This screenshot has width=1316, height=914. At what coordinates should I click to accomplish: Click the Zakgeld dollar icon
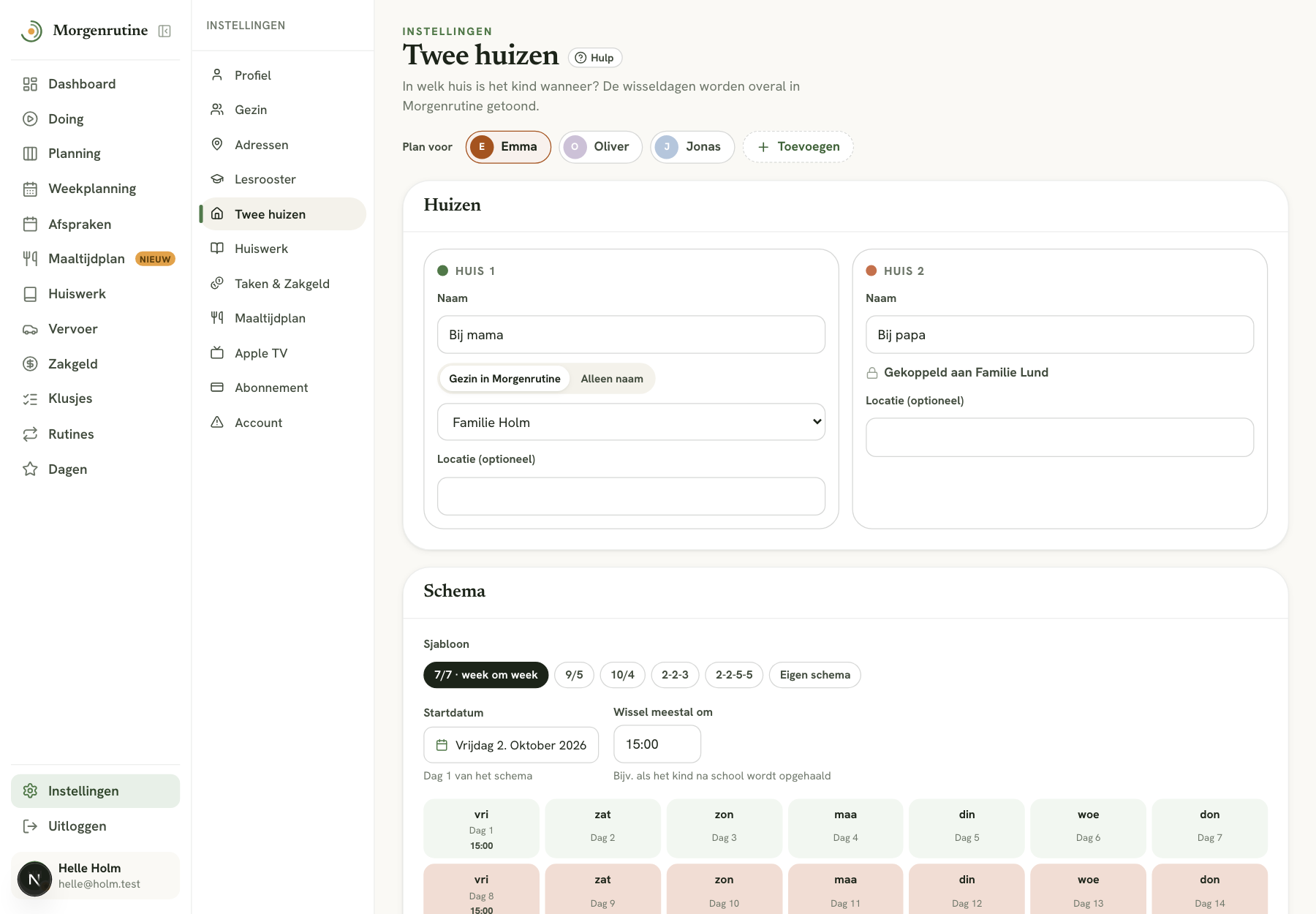tap(30, 363)
